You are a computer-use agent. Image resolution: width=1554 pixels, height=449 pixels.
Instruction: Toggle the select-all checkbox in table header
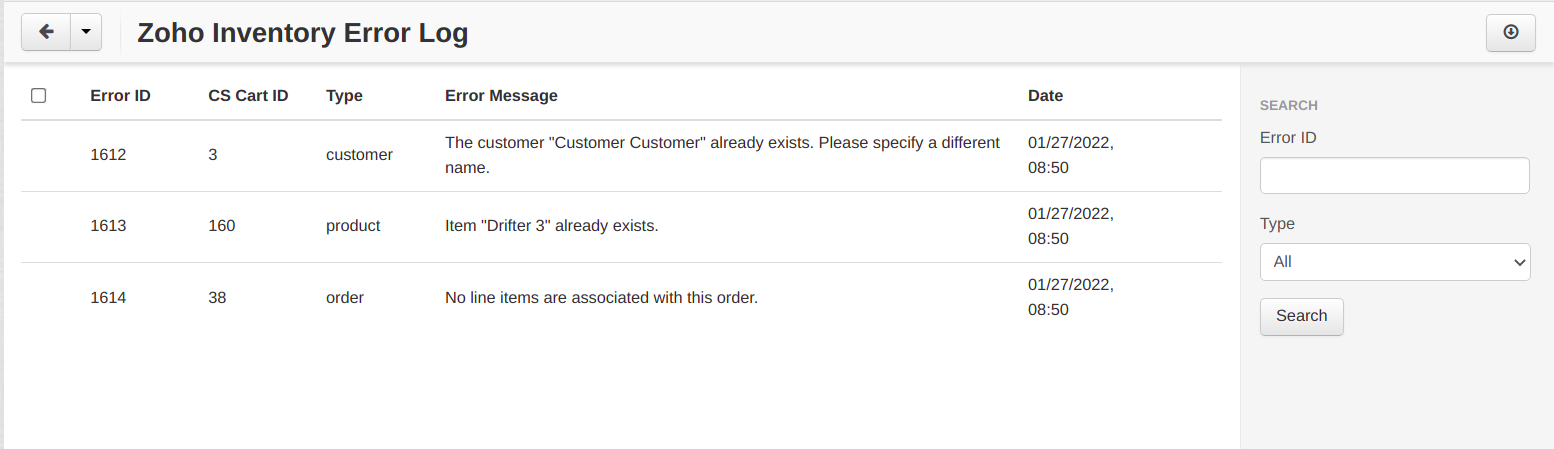(39, 96)
